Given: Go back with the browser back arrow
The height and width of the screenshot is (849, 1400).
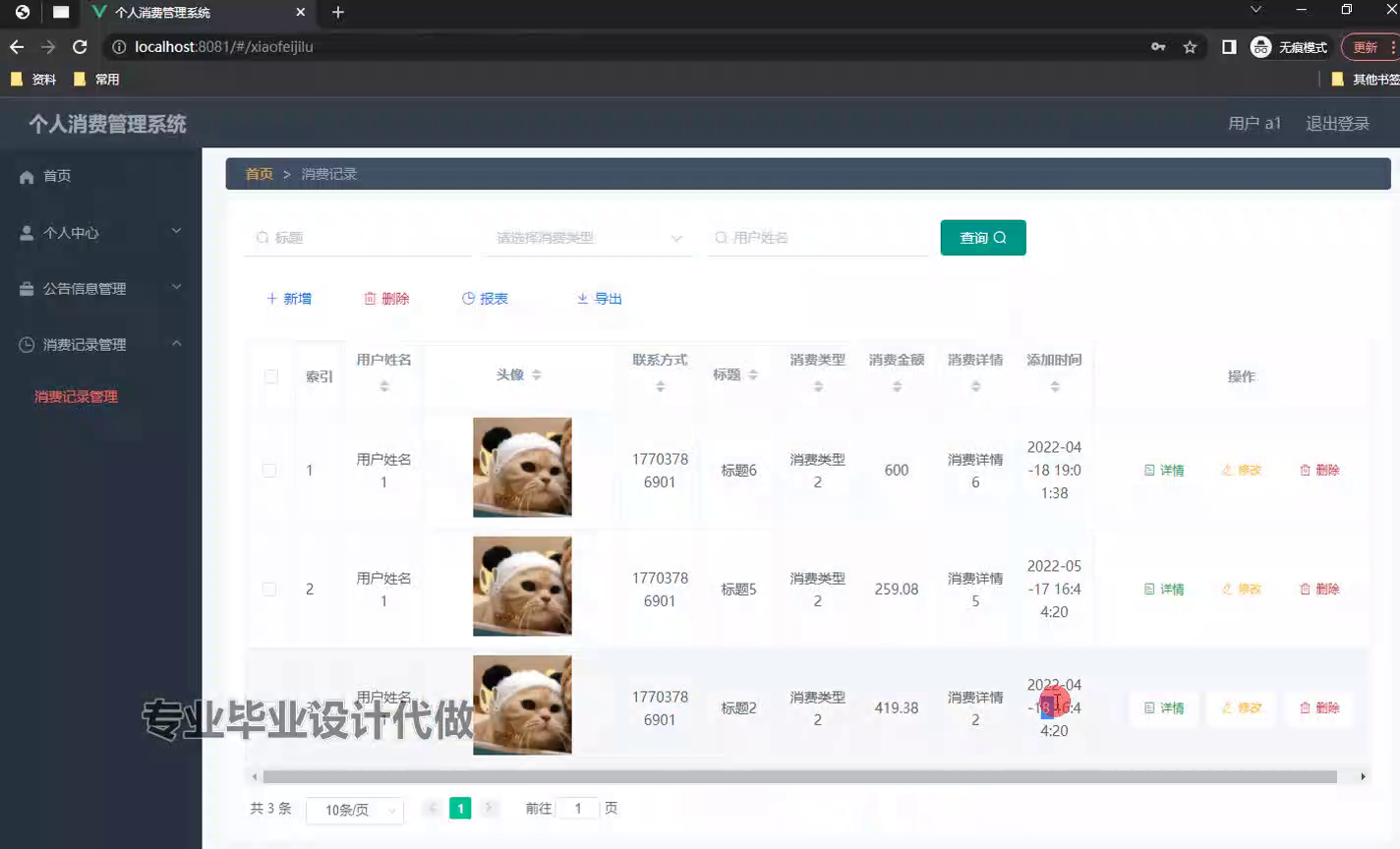Looking at the screenshot, I should coord(17,47).
